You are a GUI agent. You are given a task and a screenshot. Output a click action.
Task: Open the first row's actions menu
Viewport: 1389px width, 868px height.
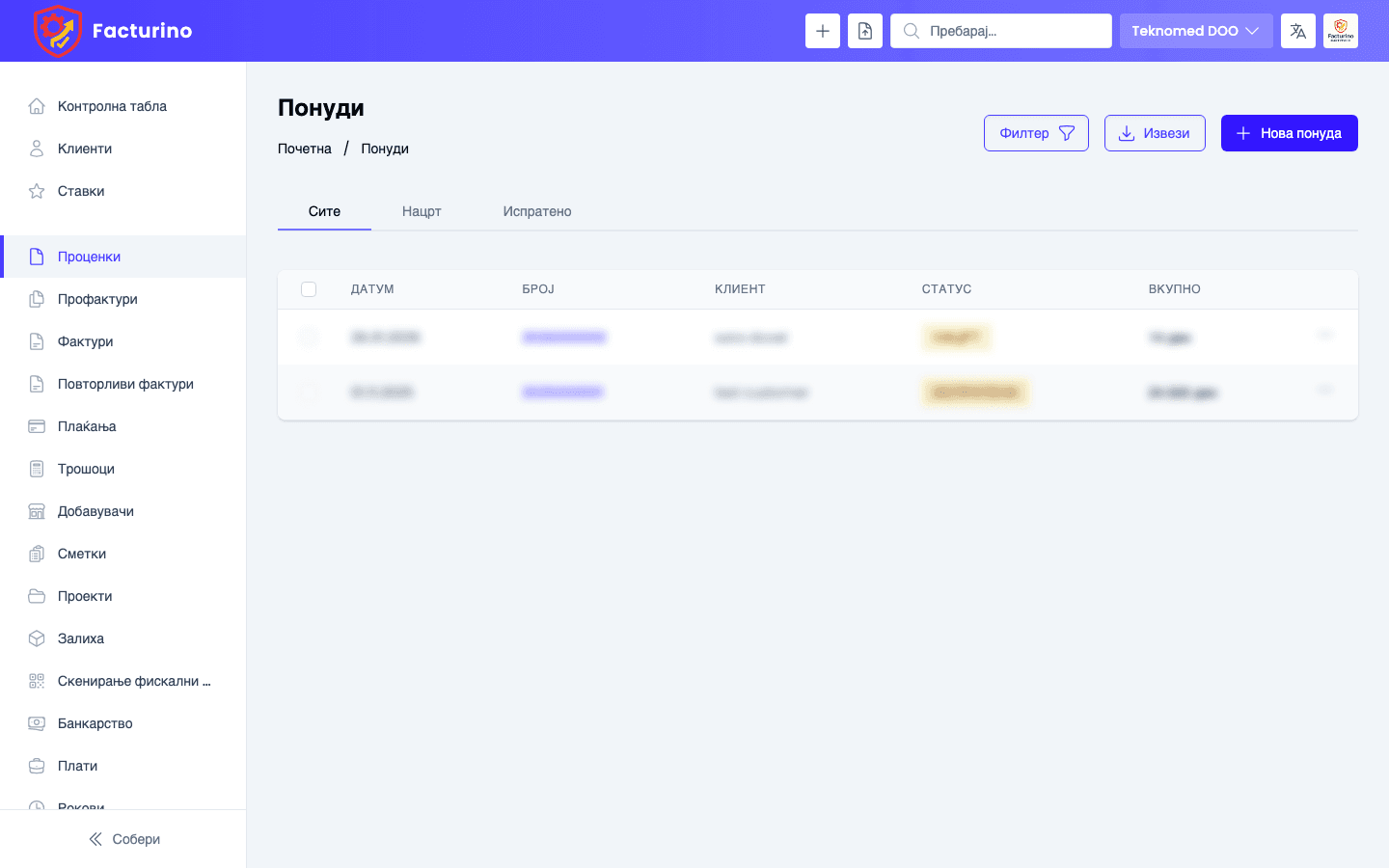click(1325, 336)
